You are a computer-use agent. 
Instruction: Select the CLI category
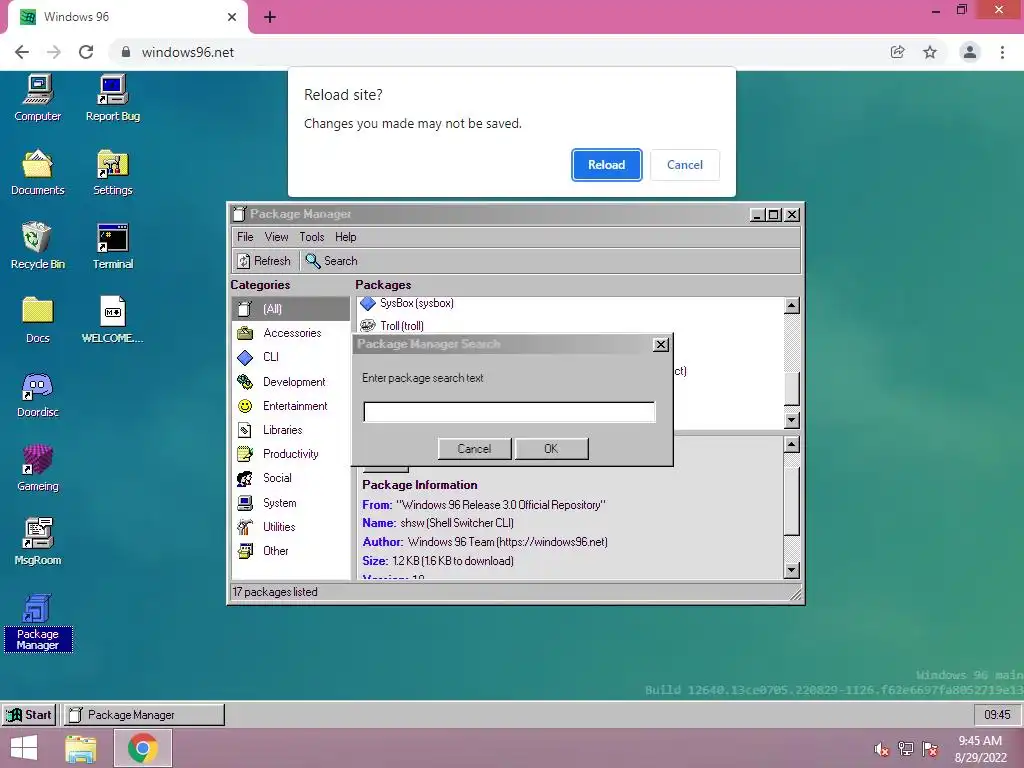coord(291,357)
